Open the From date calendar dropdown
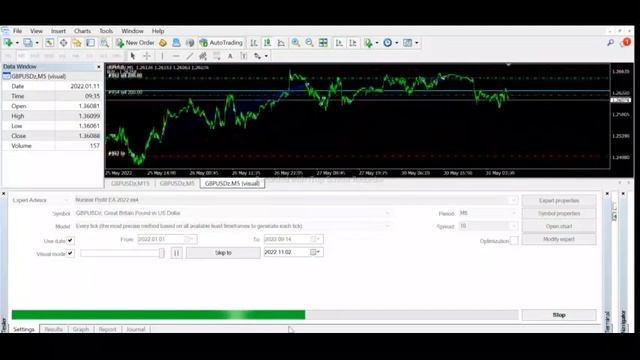The height and width of the screenshot is (360, 640). coord(190,239)
